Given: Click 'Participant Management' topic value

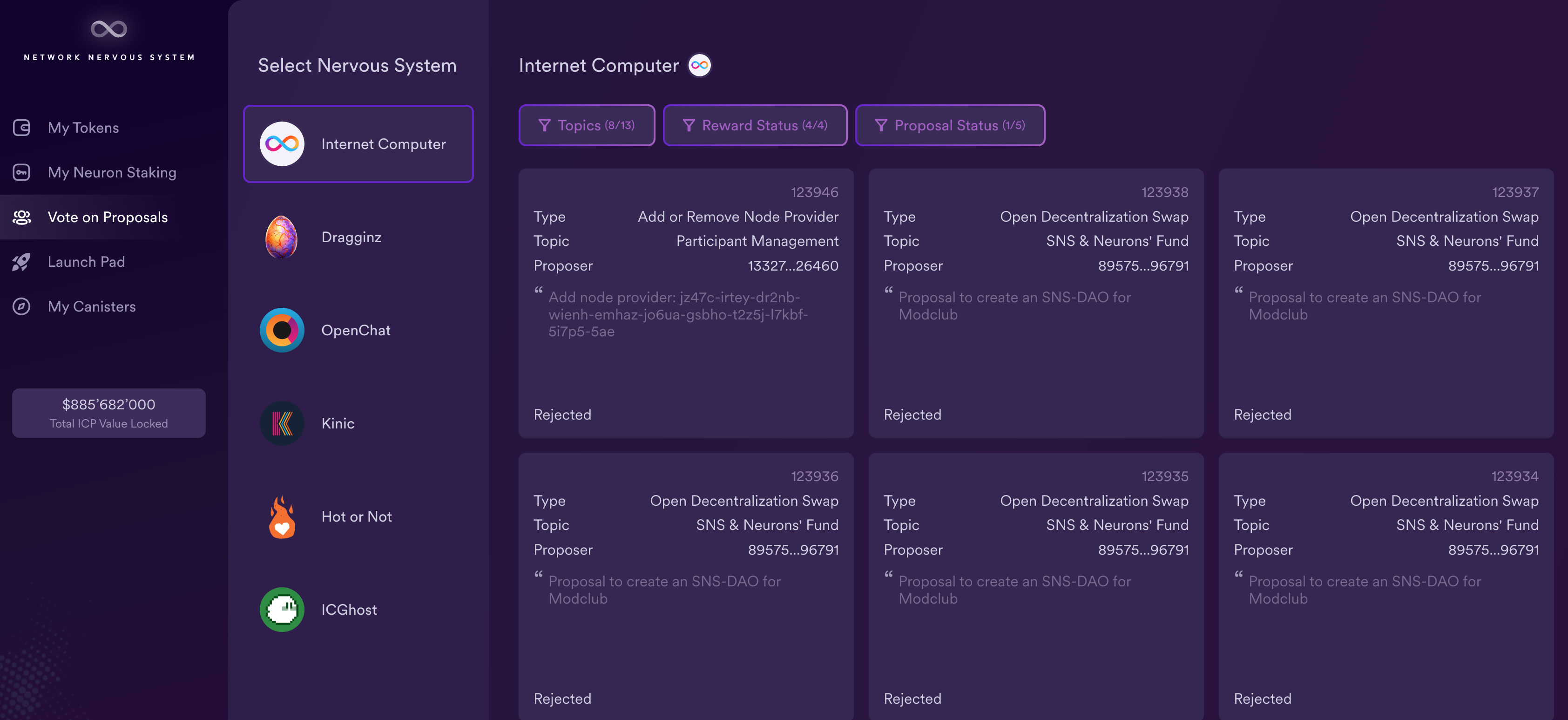Looking at the screenshot, I should pyautogui.click(x=757, y=241).
